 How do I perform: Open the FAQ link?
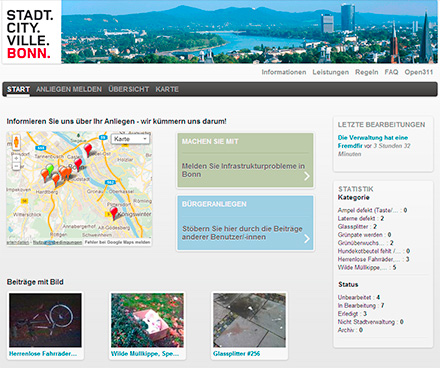click(391, 72)
